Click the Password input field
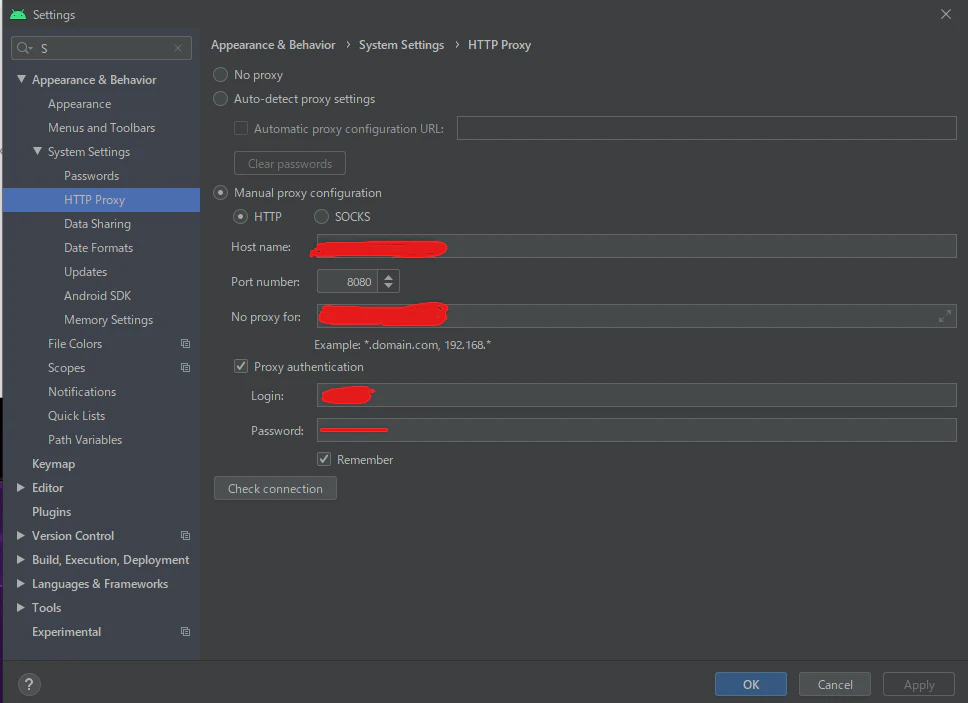968x703 pixels. click(636, 430)
